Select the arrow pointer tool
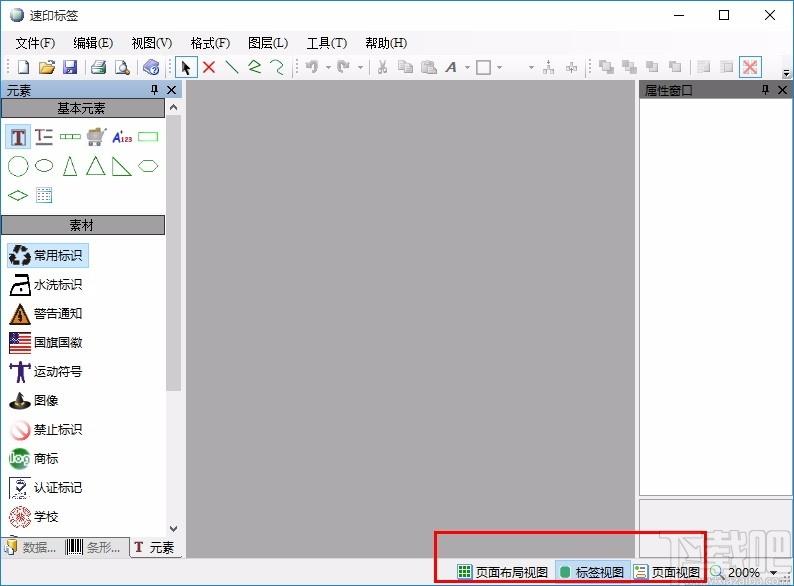Viewport: 794px width, 586px height. point(186,67)
